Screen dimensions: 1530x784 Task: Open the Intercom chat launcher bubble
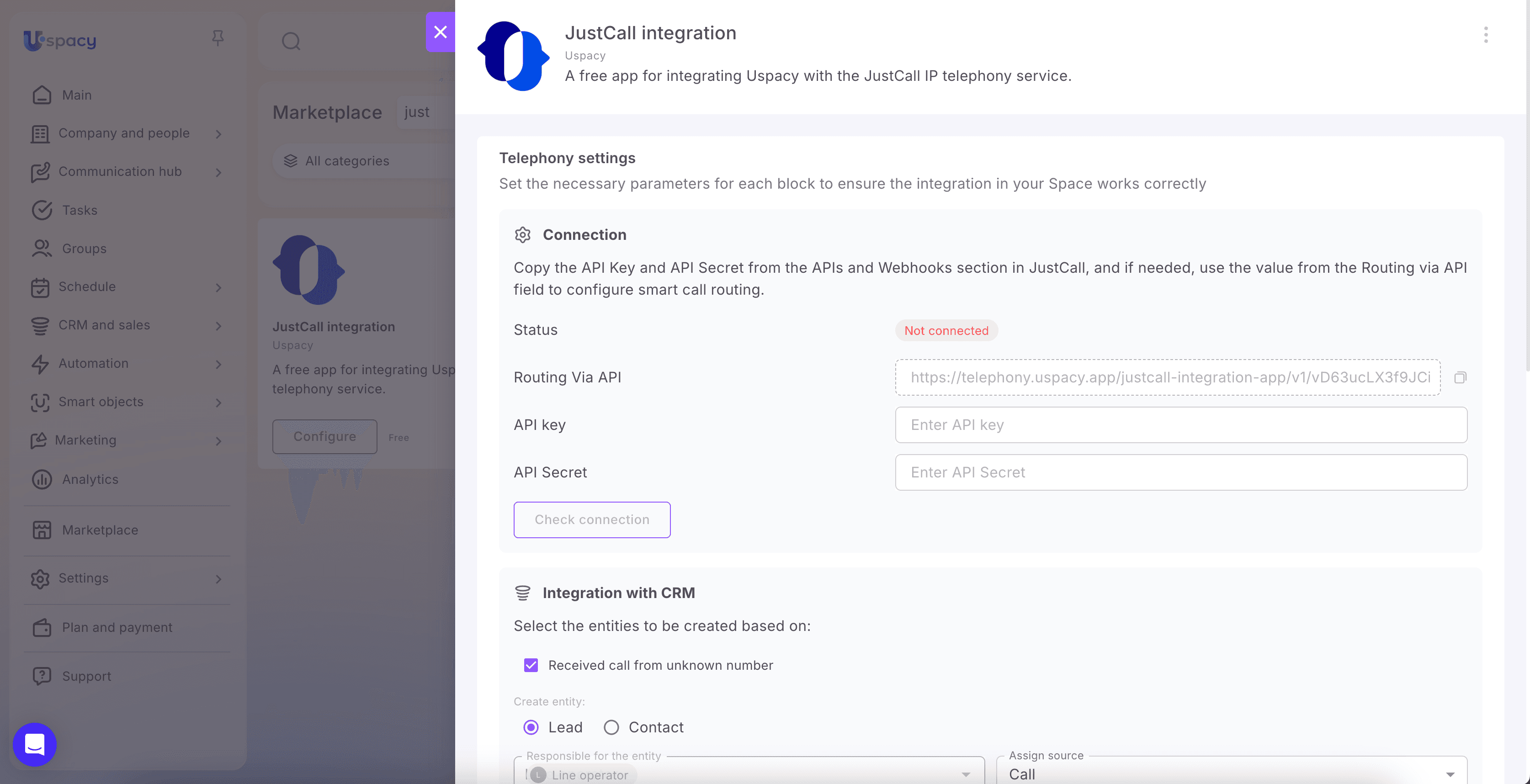point(34,745)
